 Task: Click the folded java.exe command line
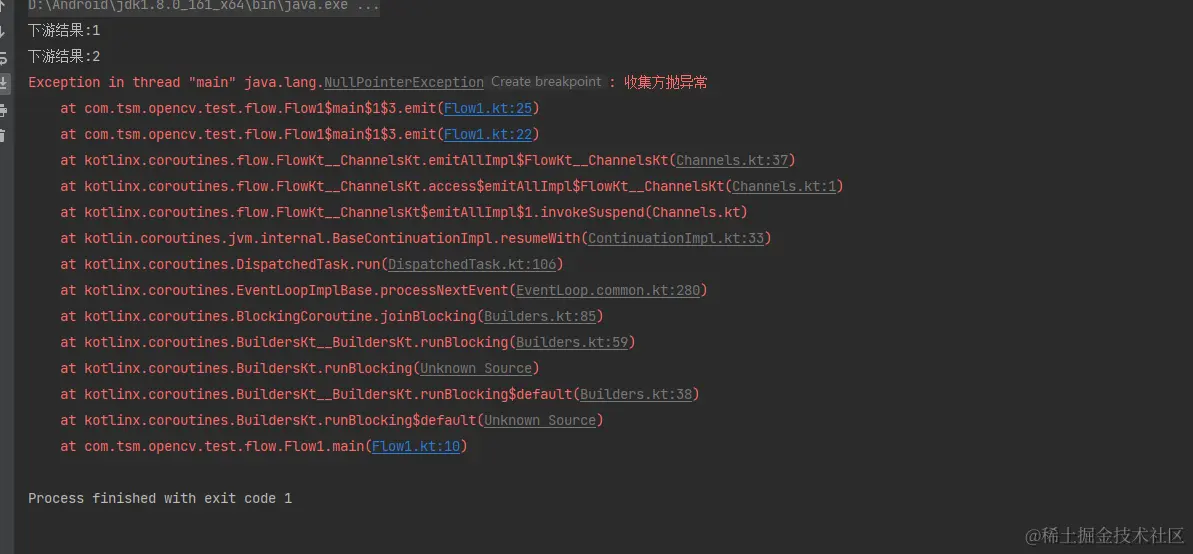point(204,6)
